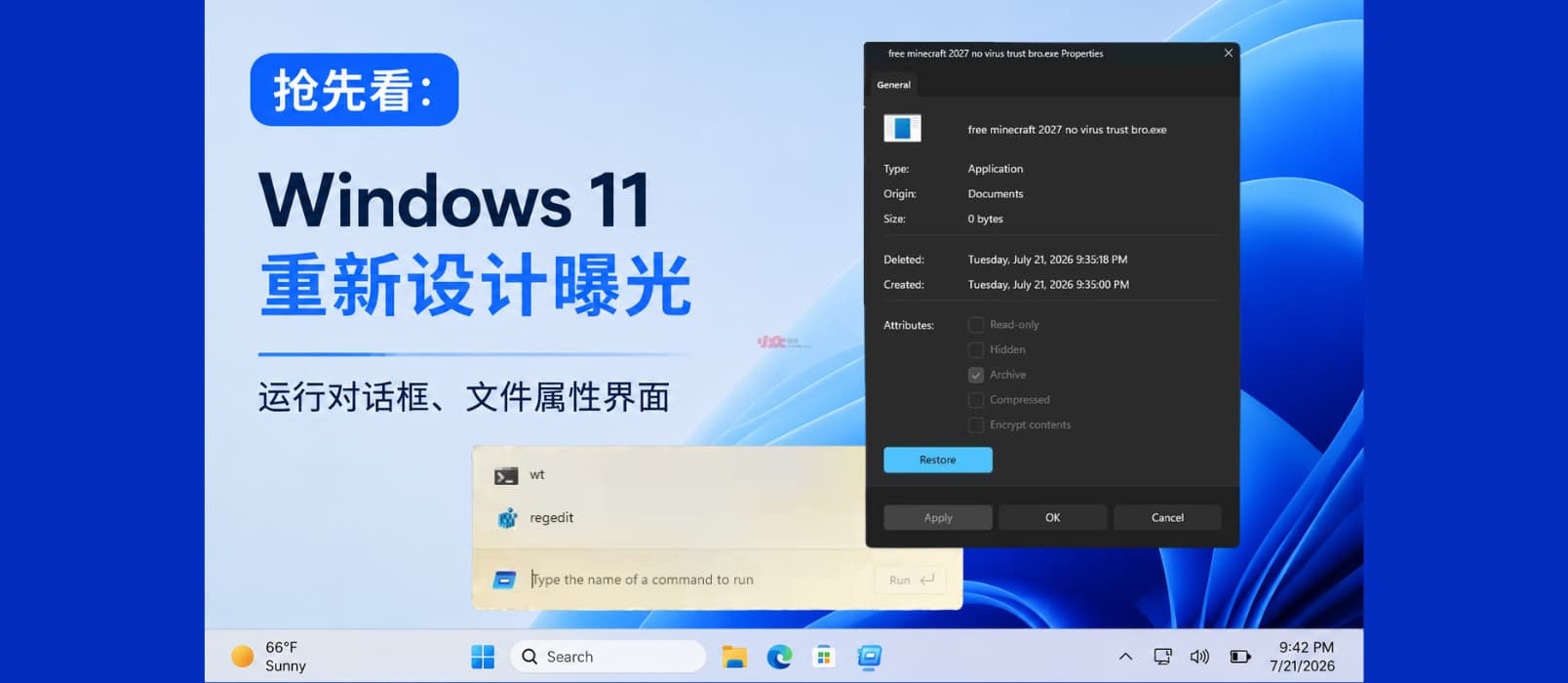Select the regedit icon in the Run list
Viewport: 1568px width, 683px height.
click(x=507, y=518)
